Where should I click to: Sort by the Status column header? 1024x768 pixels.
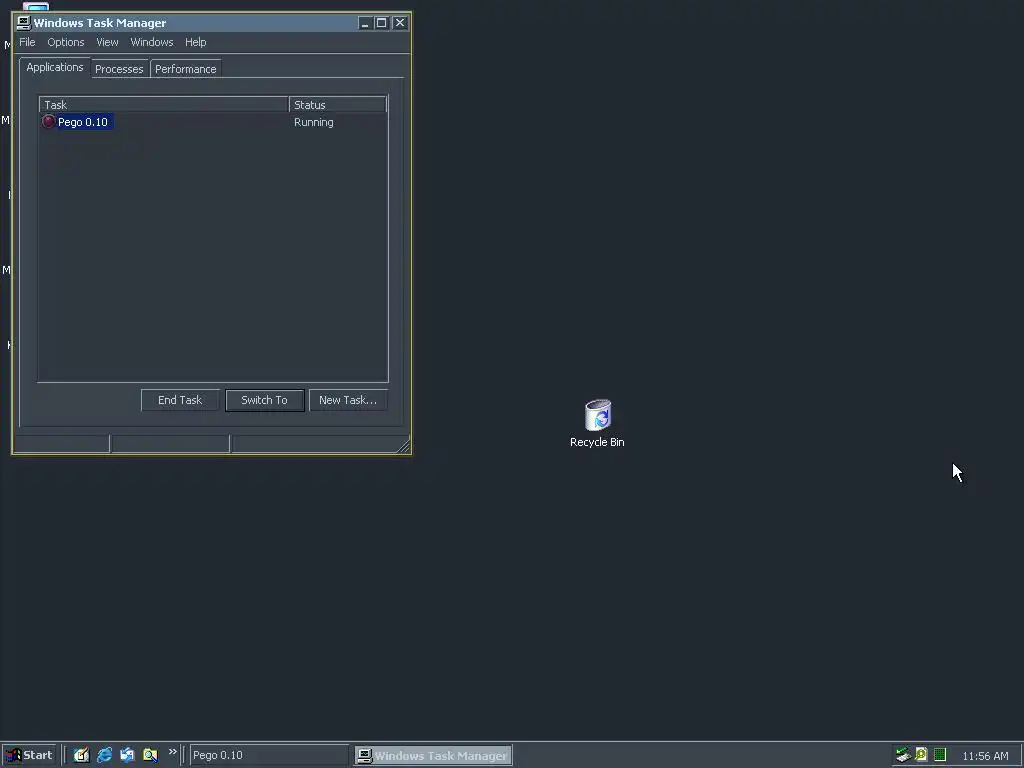pos(338,104)
